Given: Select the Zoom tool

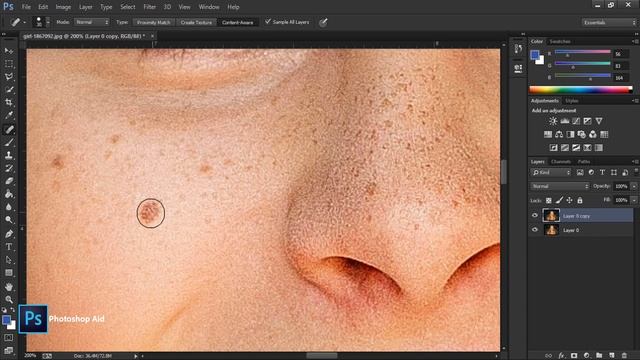Looking at the screenshot, I should pyautogui.click(x=9, y=300).
